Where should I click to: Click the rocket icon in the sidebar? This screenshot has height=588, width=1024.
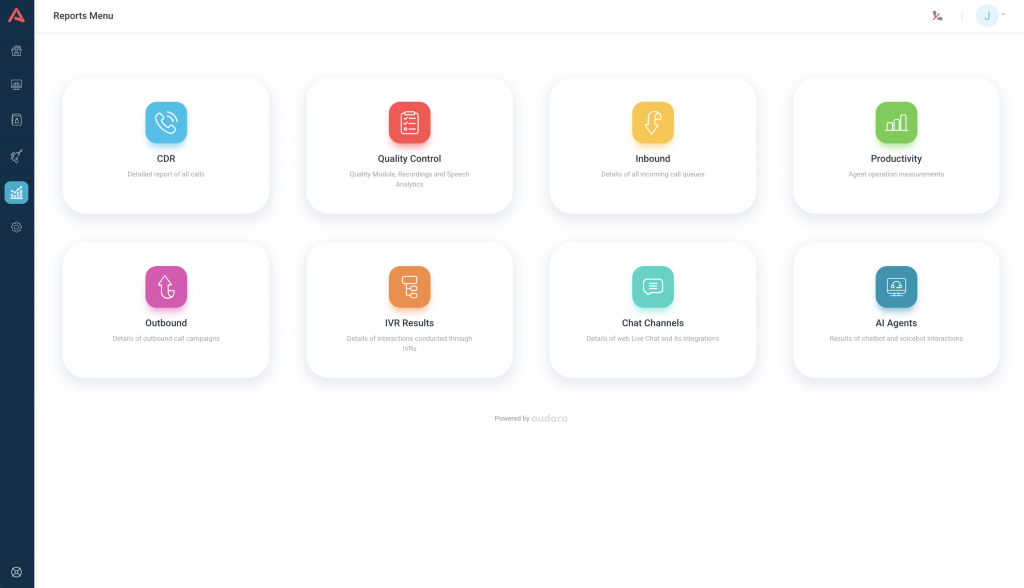(x=16, y=156)
